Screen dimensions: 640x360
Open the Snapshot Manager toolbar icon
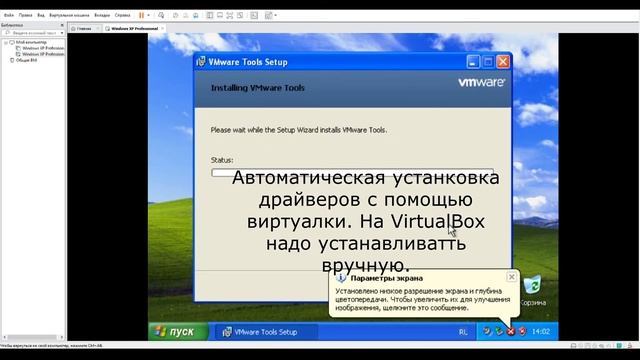coord(196,15)
